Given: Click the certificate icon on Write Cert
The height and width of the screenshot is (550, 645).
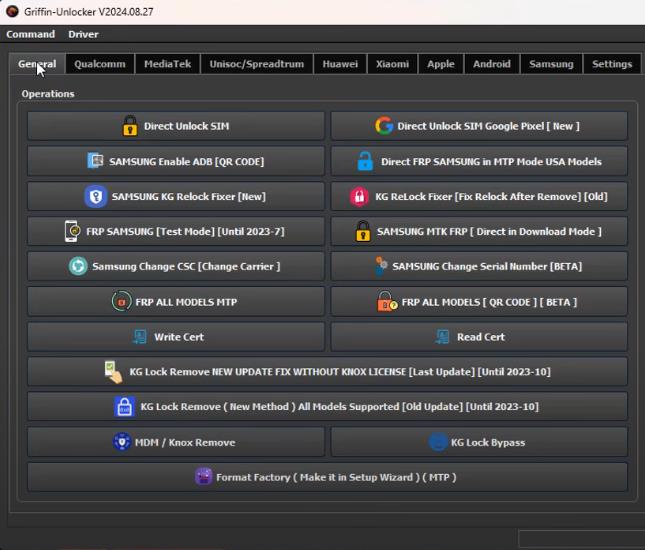Looking at the screenshot, I should point(139,337).
